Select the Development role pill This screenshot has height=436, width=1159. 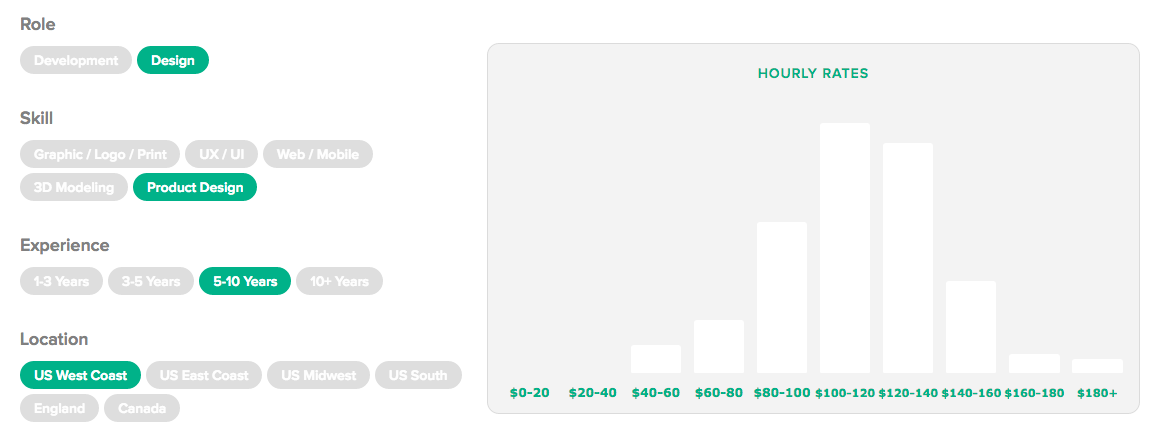(x=76, y=60)
